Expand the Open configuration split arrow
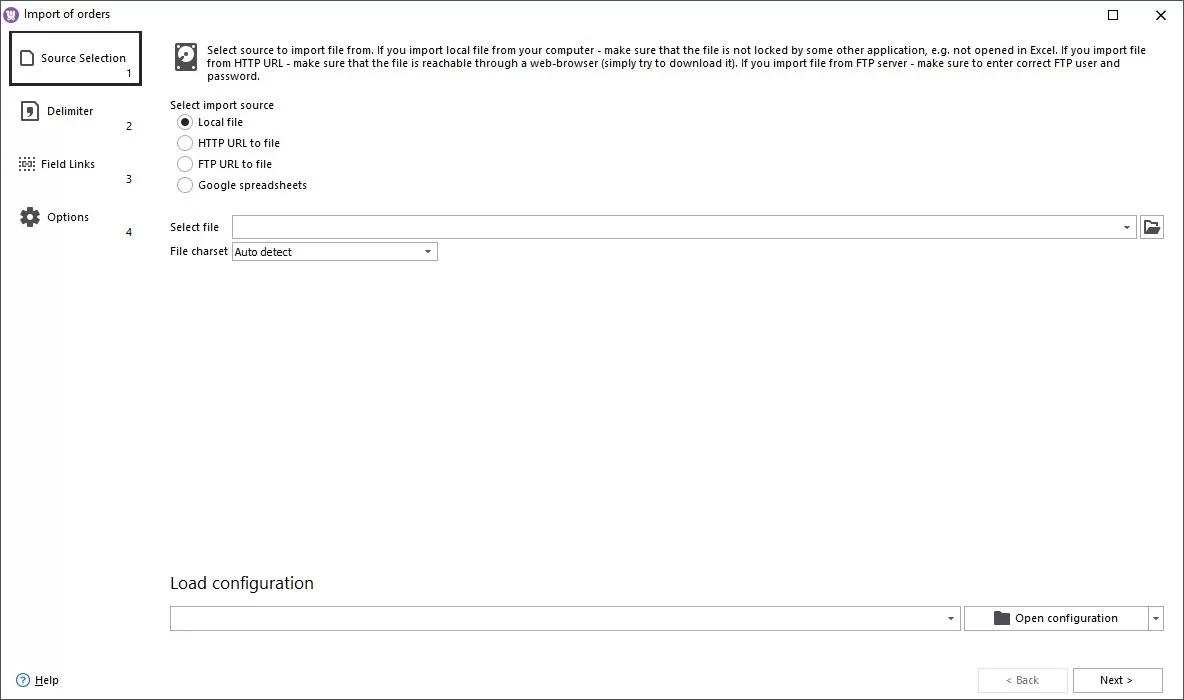Screen dimensions: 1184x700 (1155, 618)
